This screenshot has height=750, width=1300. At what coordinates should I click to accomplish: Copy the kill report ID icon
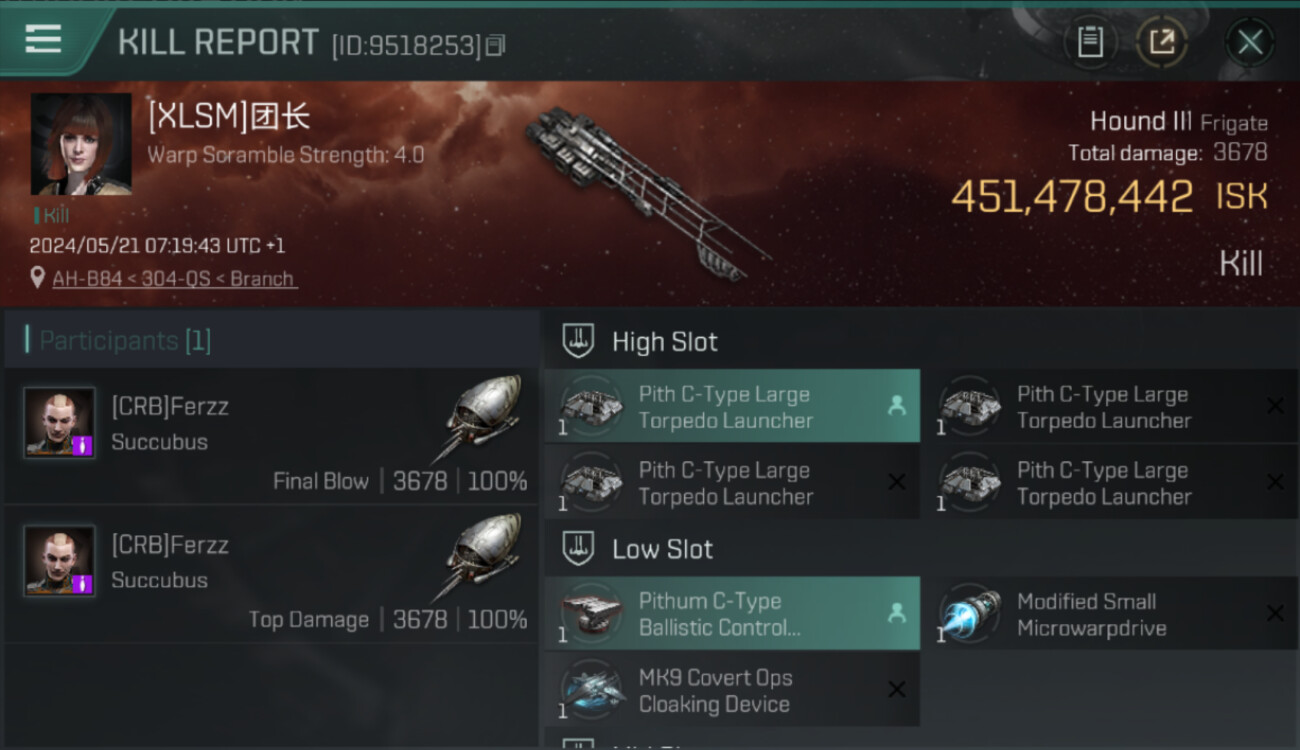pos(496,45)
